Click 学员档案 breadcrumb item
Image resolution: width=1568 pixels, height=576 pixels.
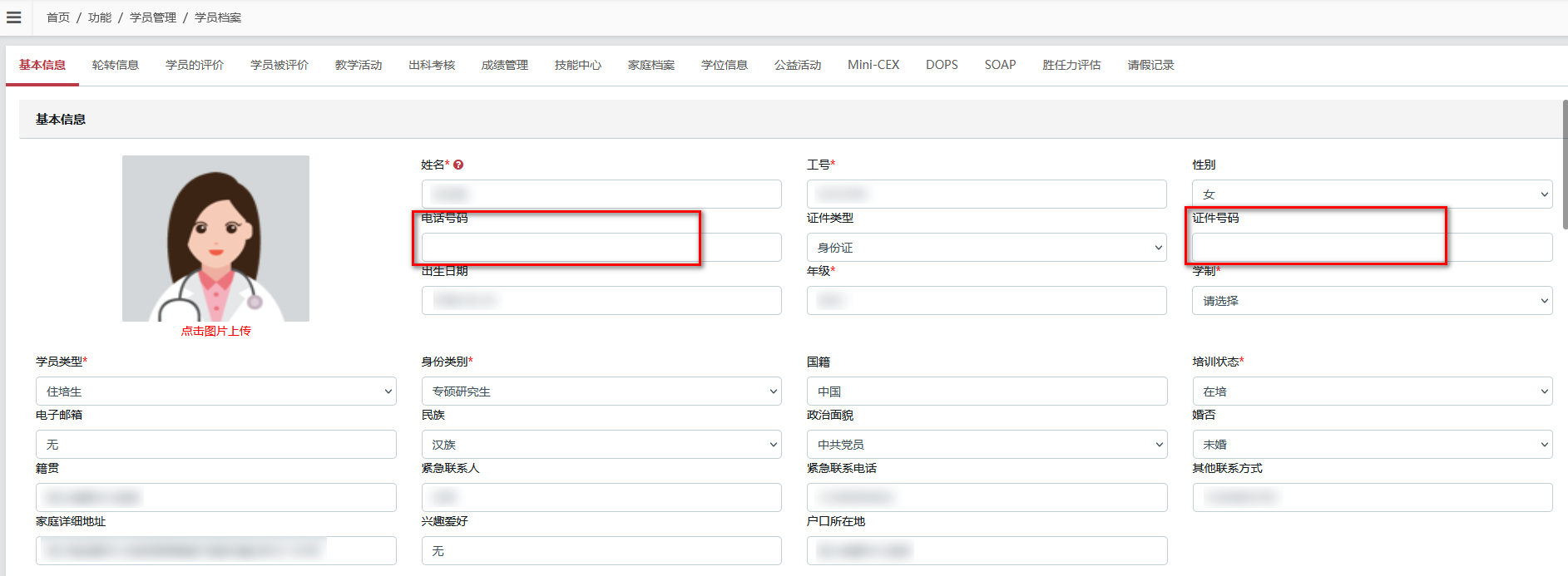[218, 17]
